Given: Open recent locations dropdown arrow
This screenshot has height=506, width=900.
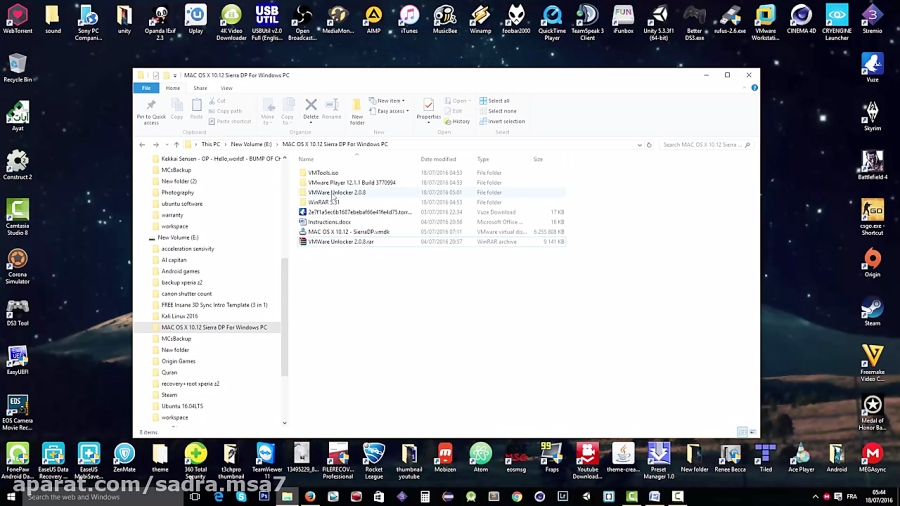Looking at the screenshot, I should (166, 145).
